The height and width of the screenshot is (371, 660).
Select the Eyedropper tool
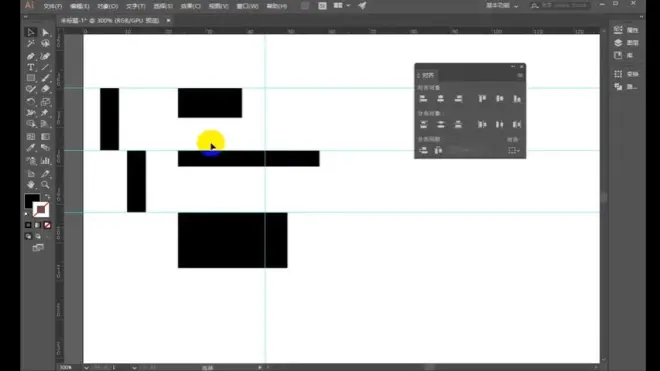coord(31,148)
